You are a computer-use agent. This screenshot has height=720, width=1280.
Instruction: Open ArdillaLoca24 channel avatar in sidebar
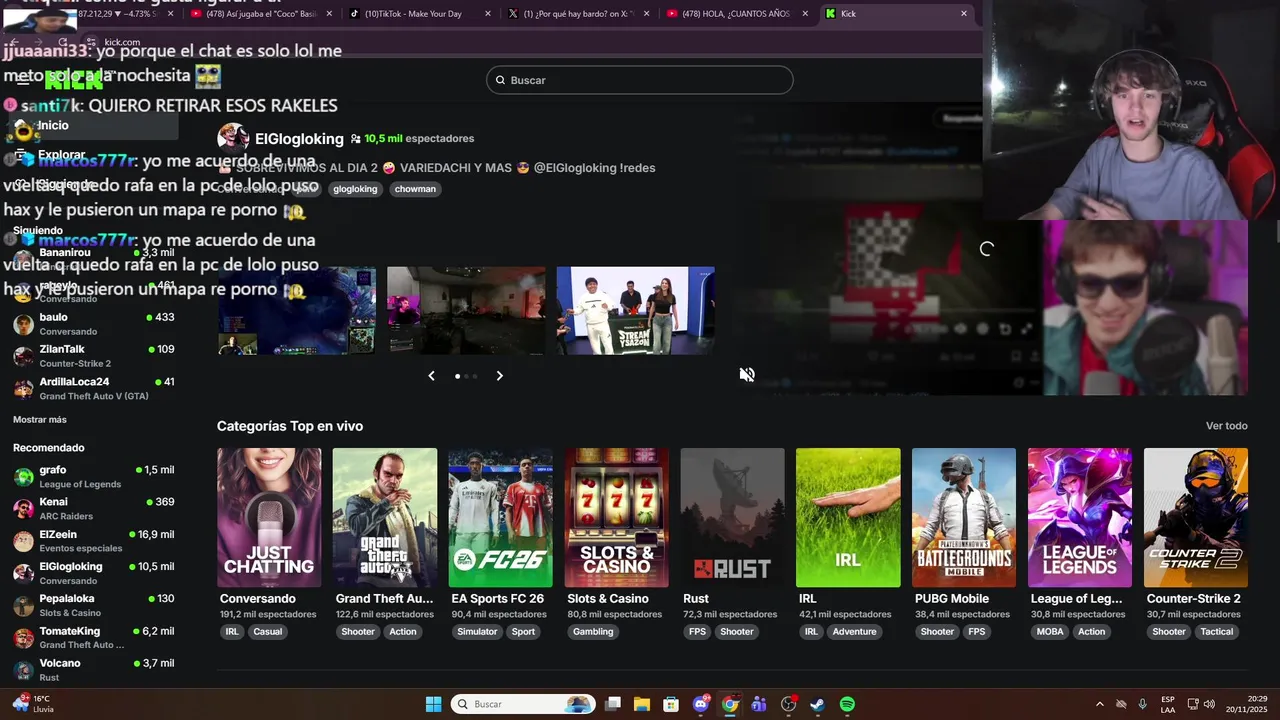[x=23, y=388]
